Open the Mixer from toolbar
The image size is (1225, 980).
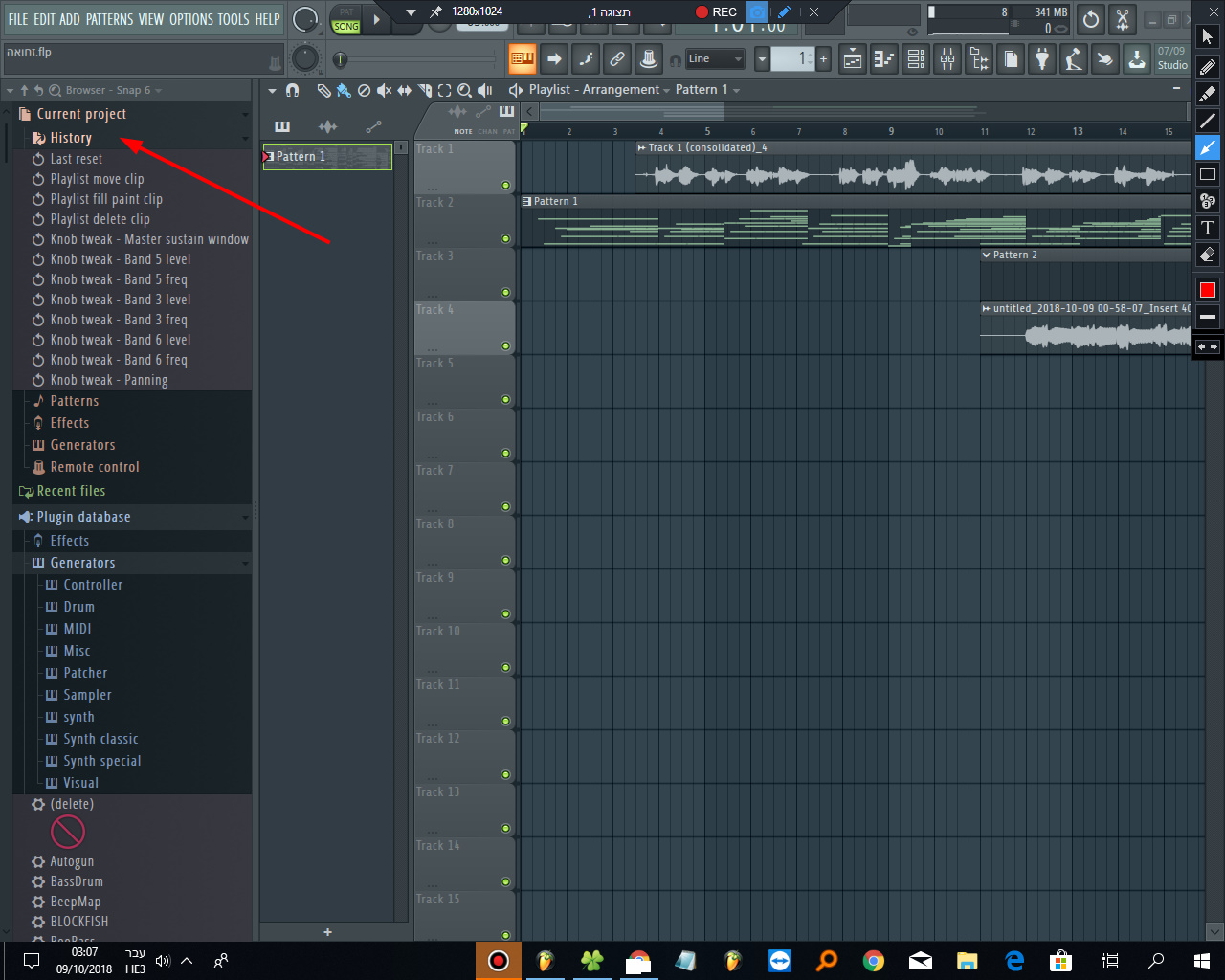947,59
